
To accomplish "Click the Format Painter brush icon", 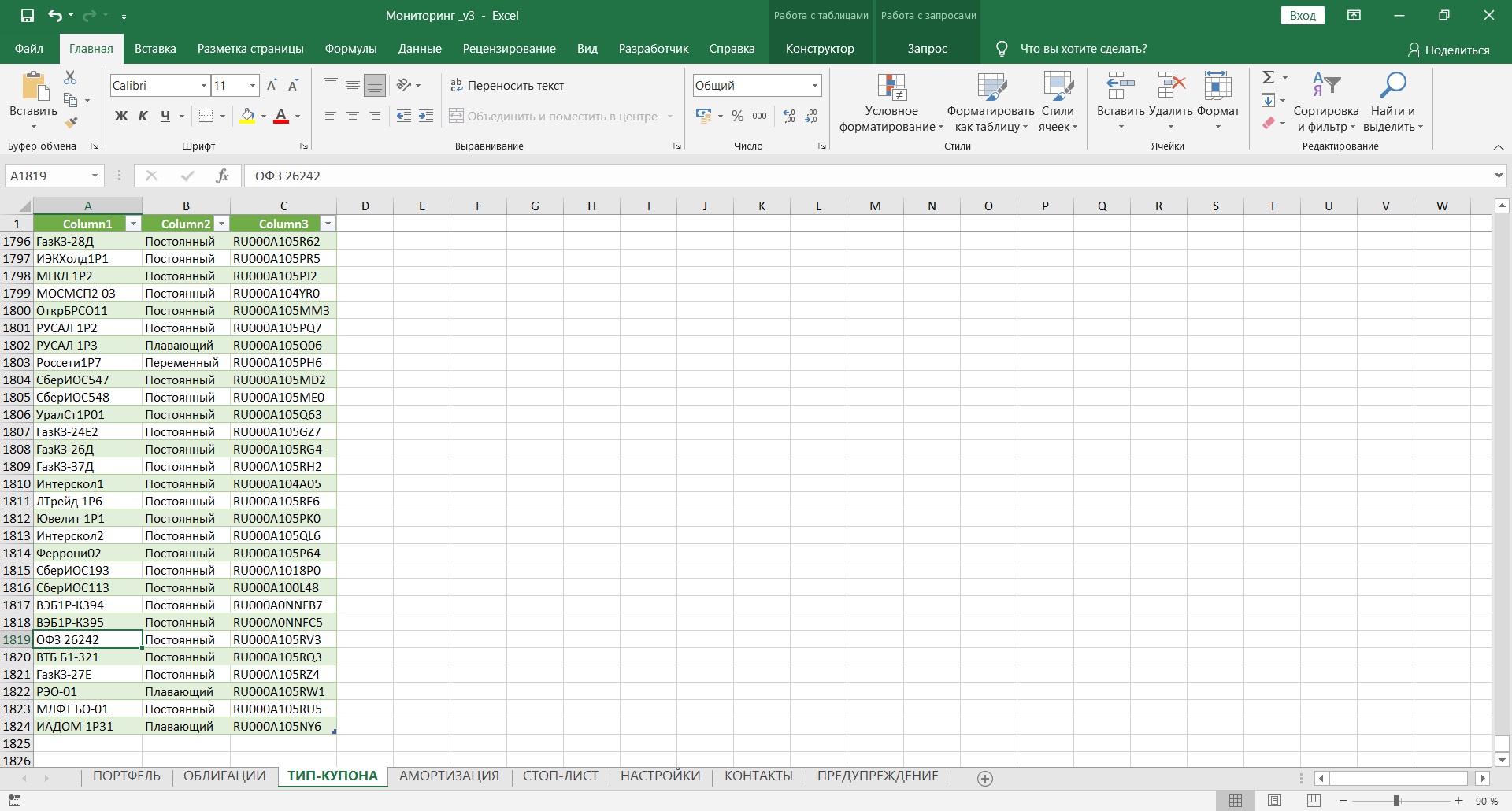I will coord(70,122).
